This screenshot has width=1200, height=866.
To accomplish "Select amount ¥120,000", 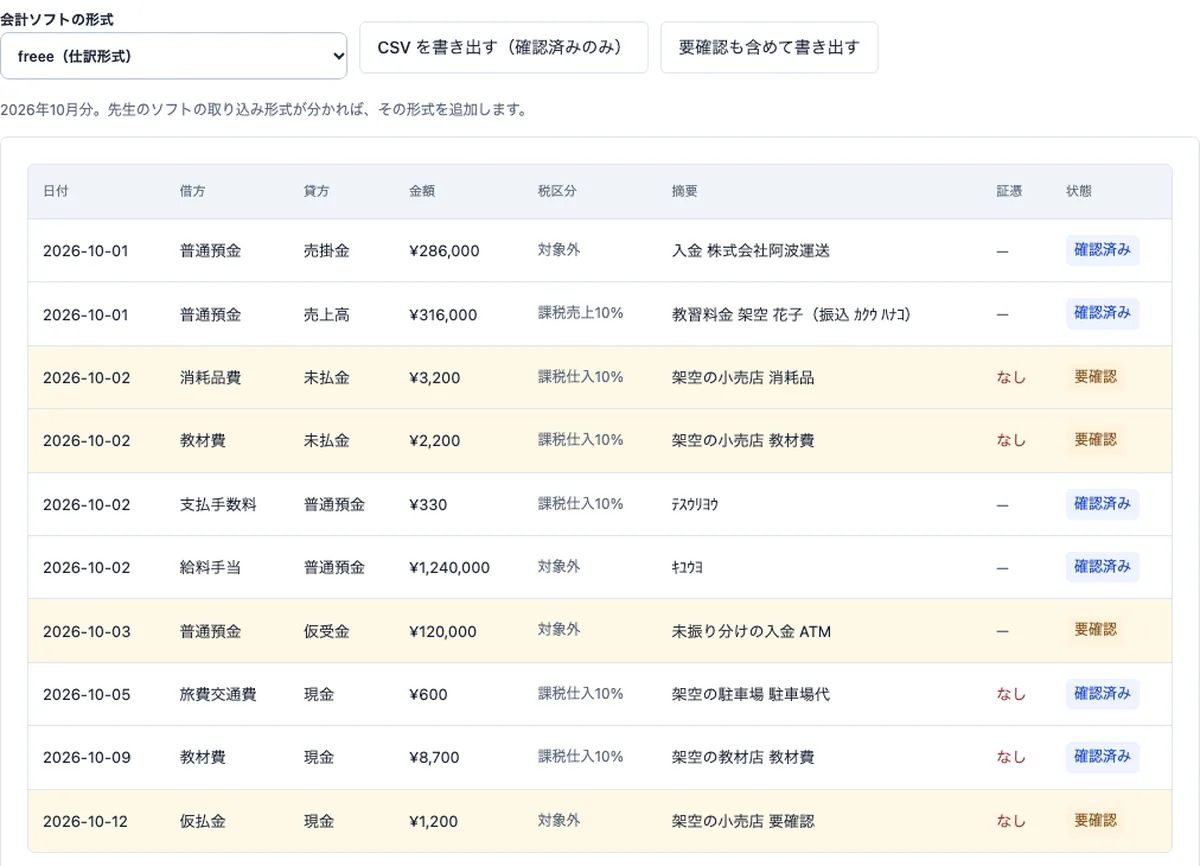I will pos(443,632).
